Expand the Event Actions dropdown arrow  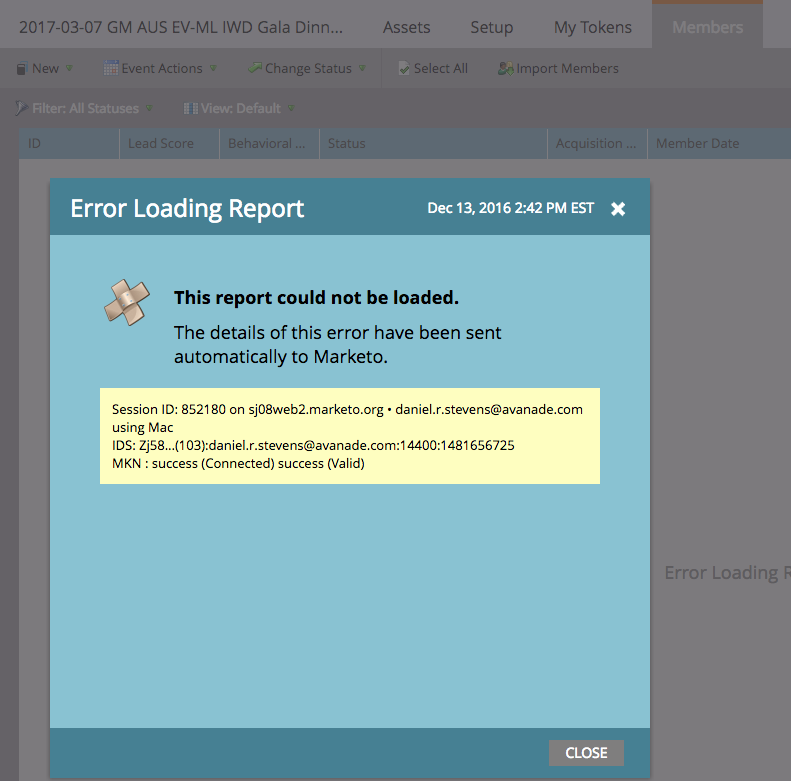click(213, 68)
